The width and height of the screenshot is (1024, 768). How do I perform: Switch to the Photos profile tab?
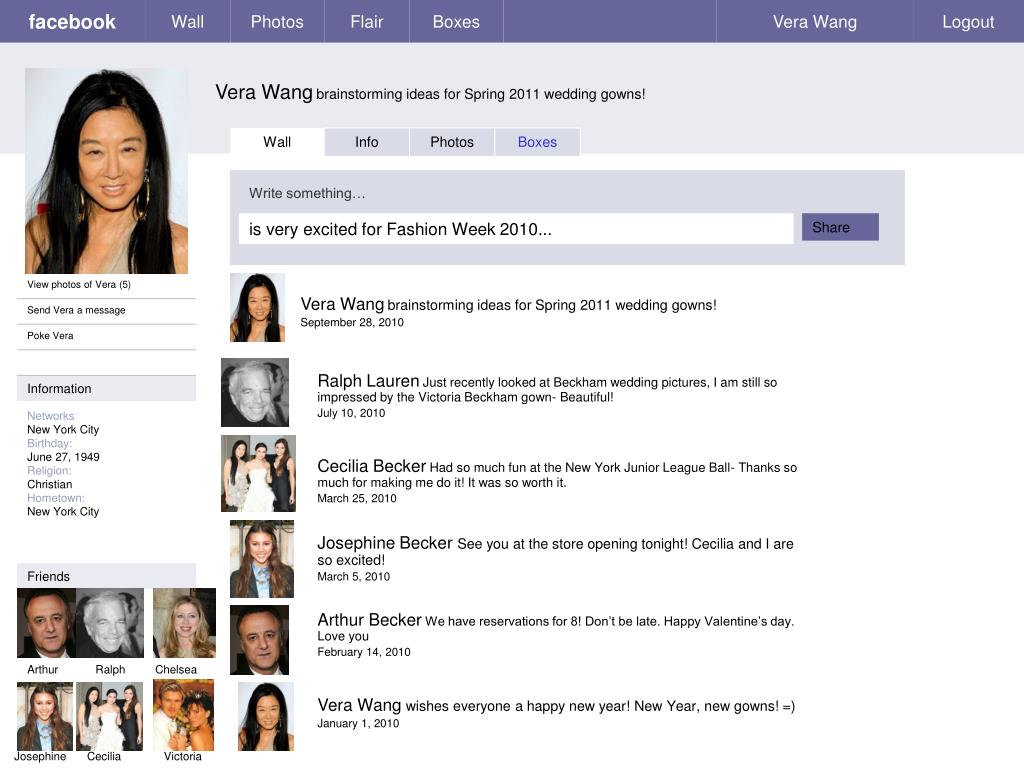pos(451,142)
